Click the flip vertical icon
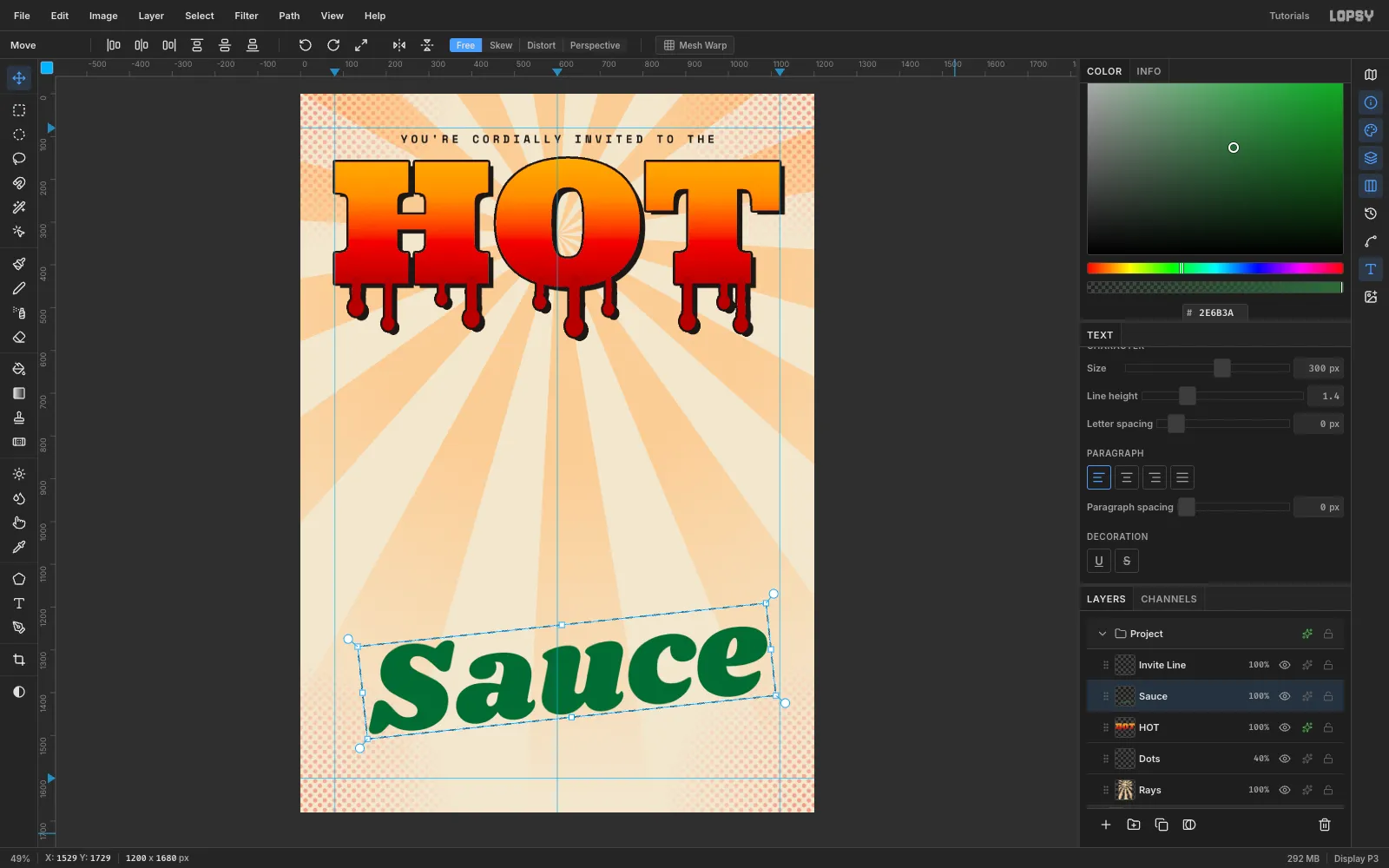This screenshot has height=868, width=1389. 427,45
